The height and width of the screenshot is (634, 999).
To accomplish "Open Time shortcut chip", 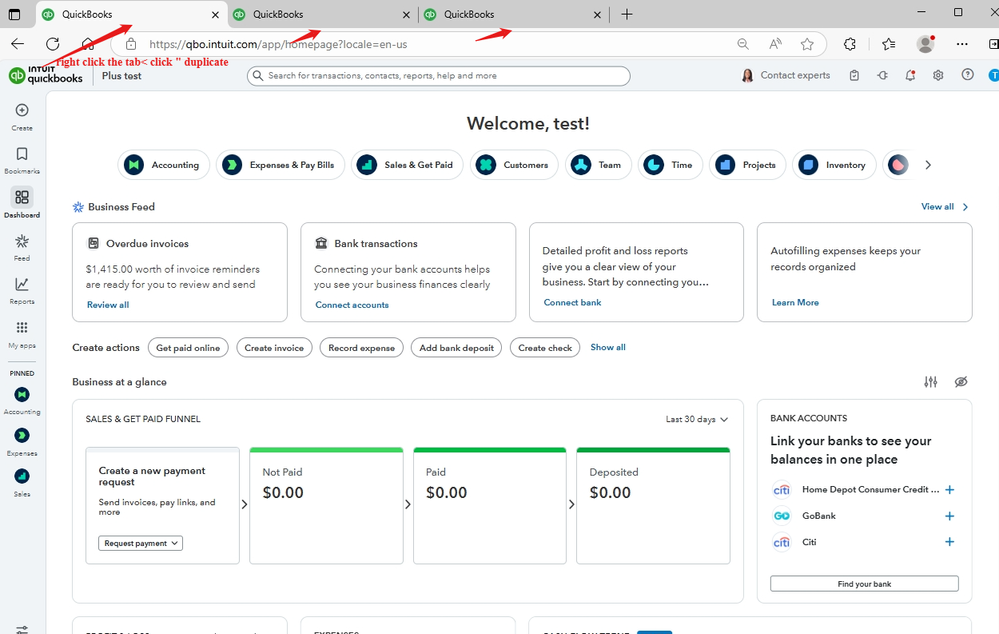I will (x=670, y=165).
